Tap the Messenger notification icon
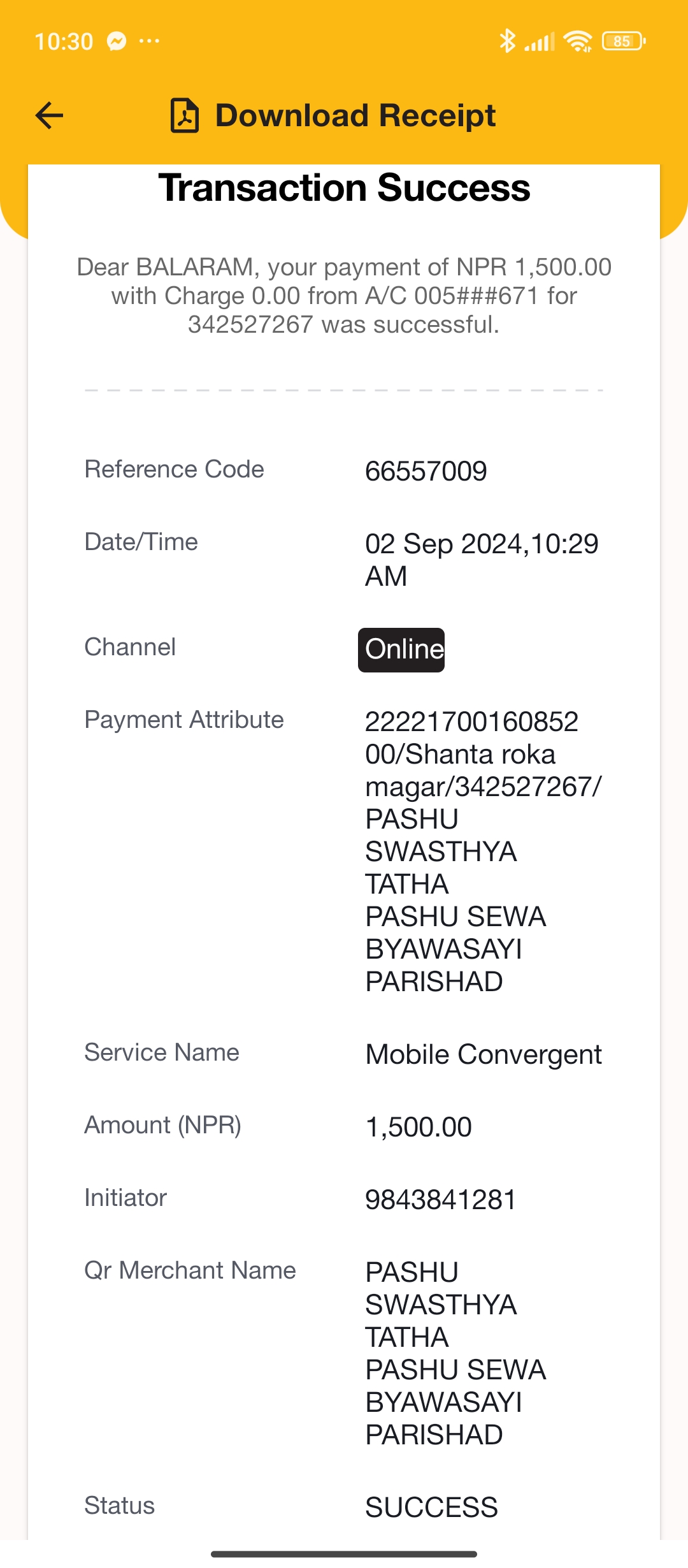688x1568 pixels. pos(117,41)
